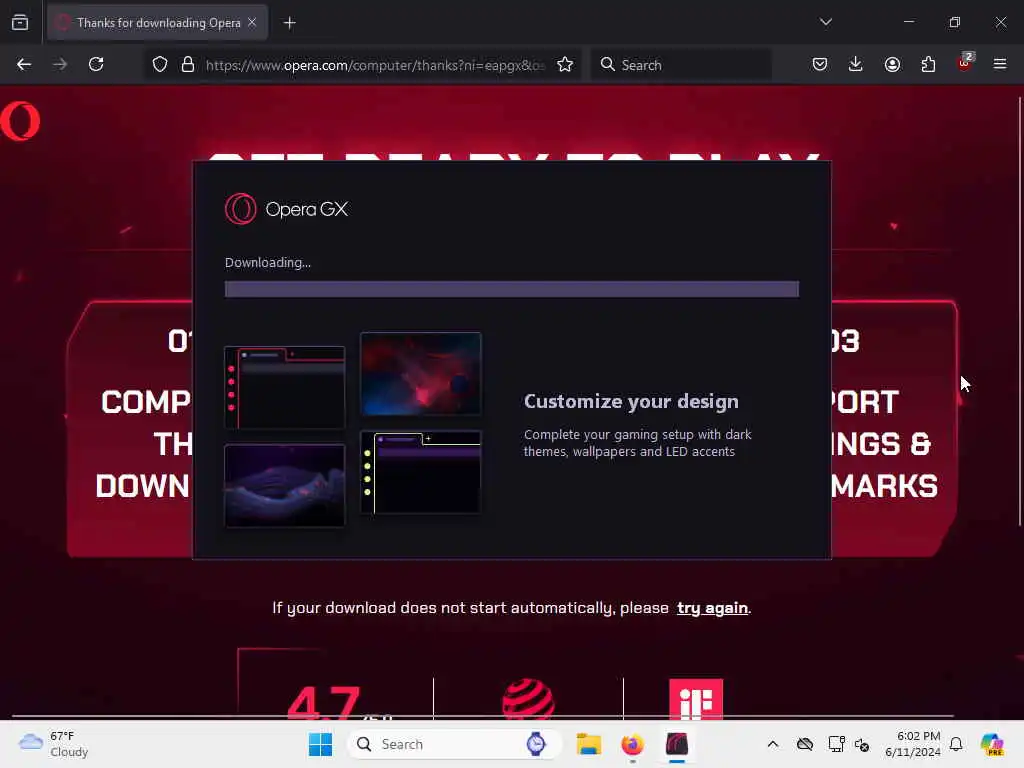Click the muted volume tray icon
This screenshot has width=1024, height=768.
tap(862, 744)
